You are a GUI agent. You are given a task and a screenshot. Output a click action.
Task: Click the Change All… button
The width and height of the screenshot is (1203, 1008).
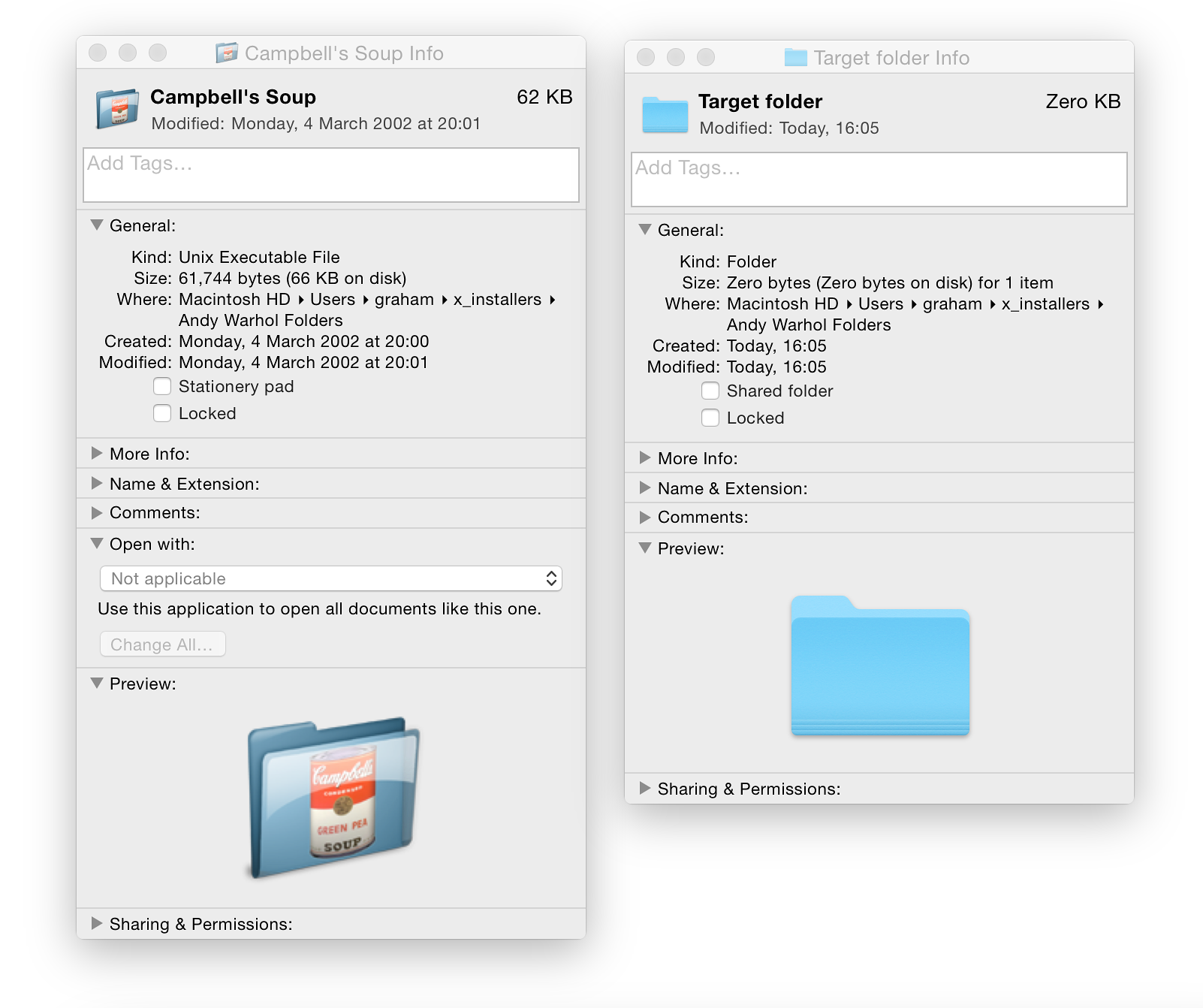pos(163,644)
